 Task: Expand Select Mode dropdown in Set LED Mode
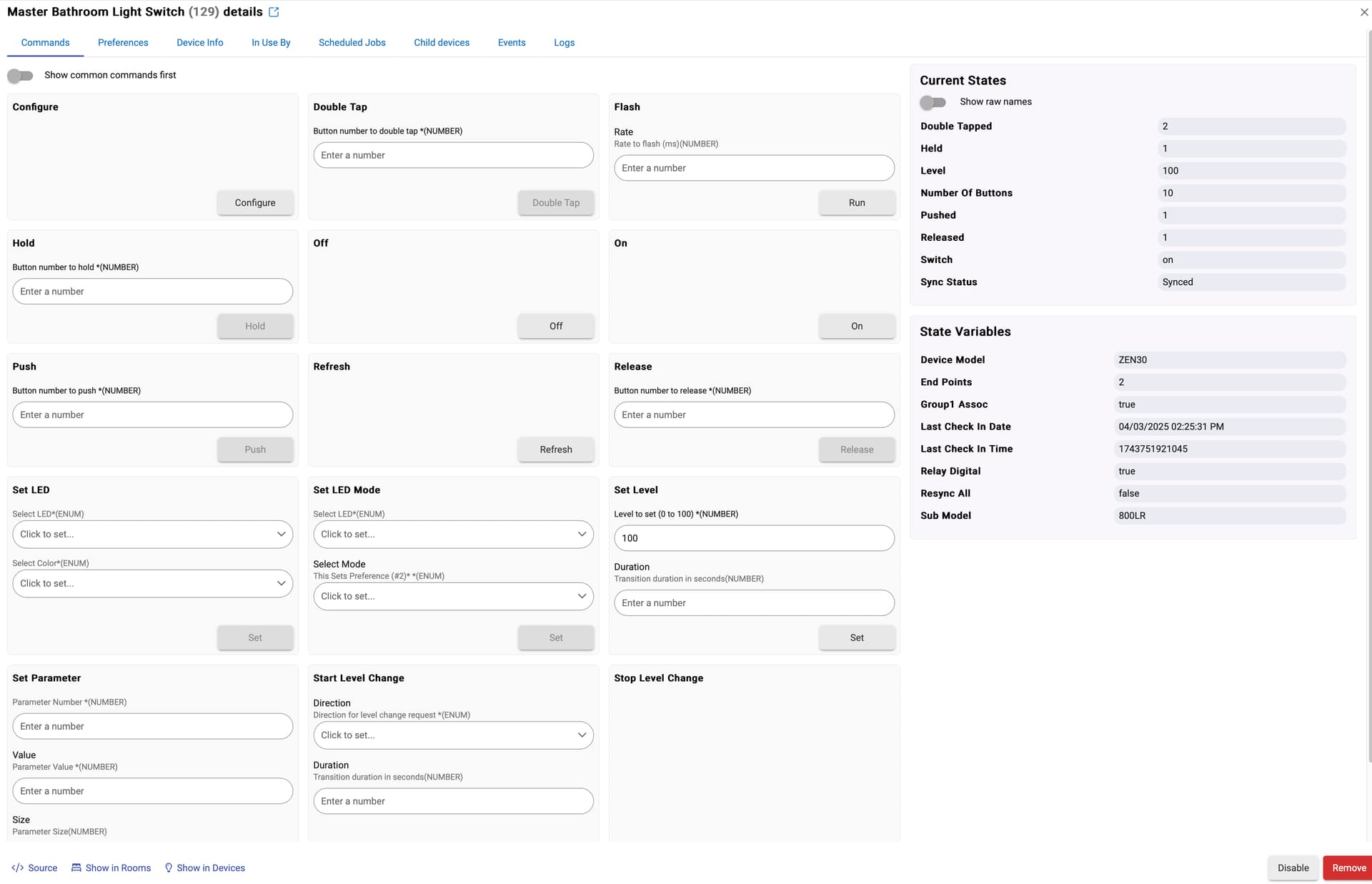coord(453,596)
